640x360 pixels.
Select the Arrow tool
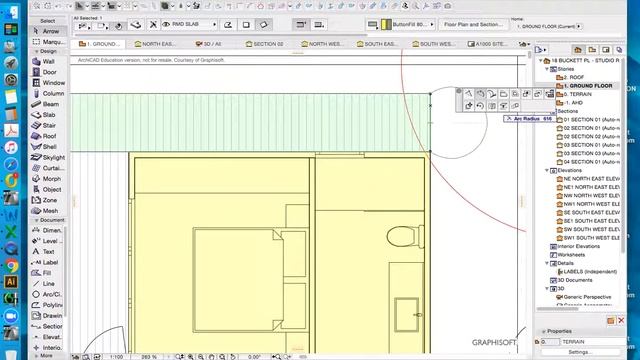pyautogui.click(x=47, y=31)
